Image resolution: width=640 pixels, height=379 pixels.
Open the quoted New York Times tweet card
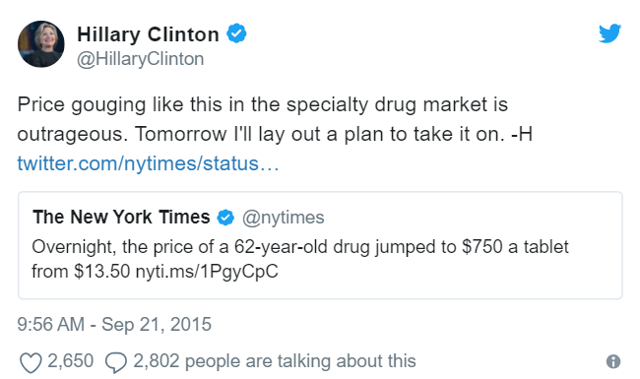coord(320,245)
